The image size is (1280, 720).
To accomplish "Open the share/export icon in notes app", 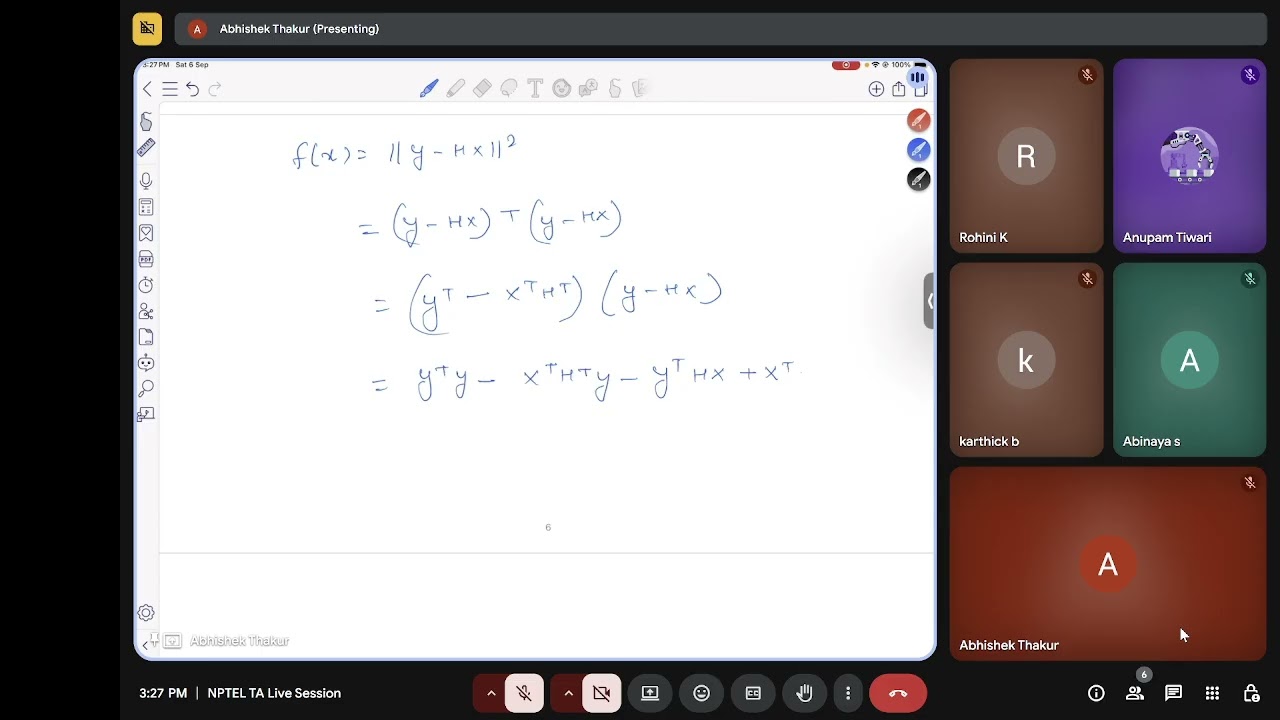I will [899, 89].
